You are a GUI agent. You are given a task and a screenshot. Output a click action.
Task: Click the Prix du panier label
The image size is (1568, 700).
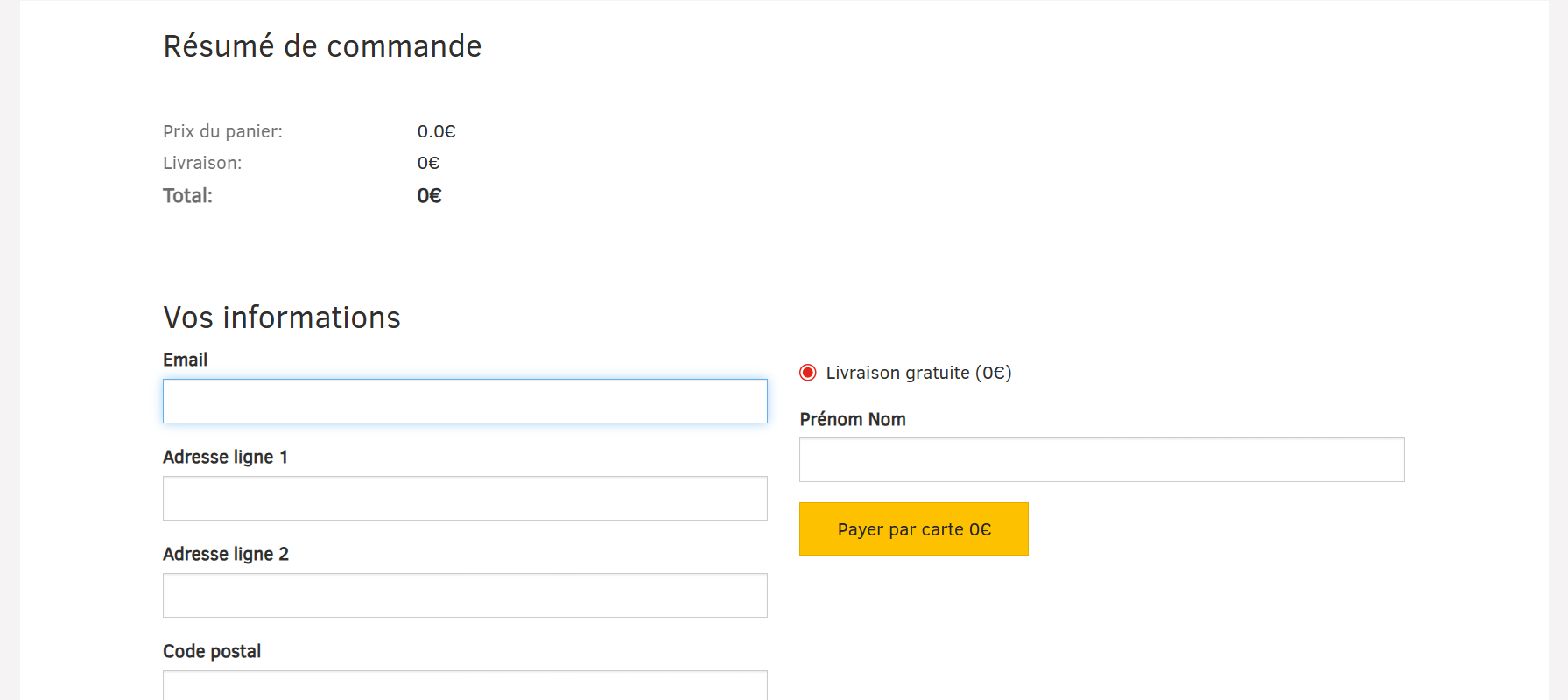(x=222, y=131)
